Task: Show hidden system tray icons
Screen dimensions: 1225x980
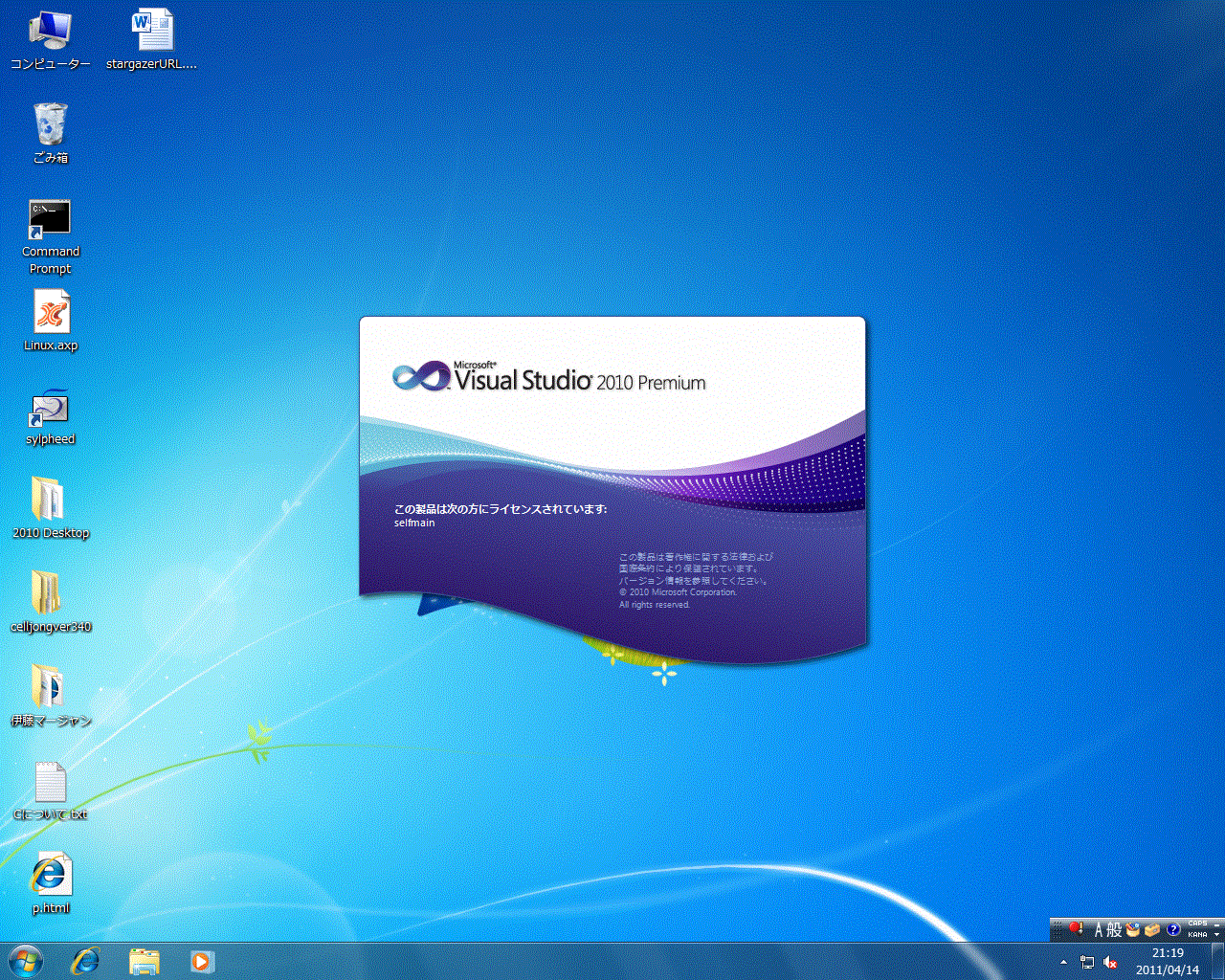Action: coord(1063,962)
